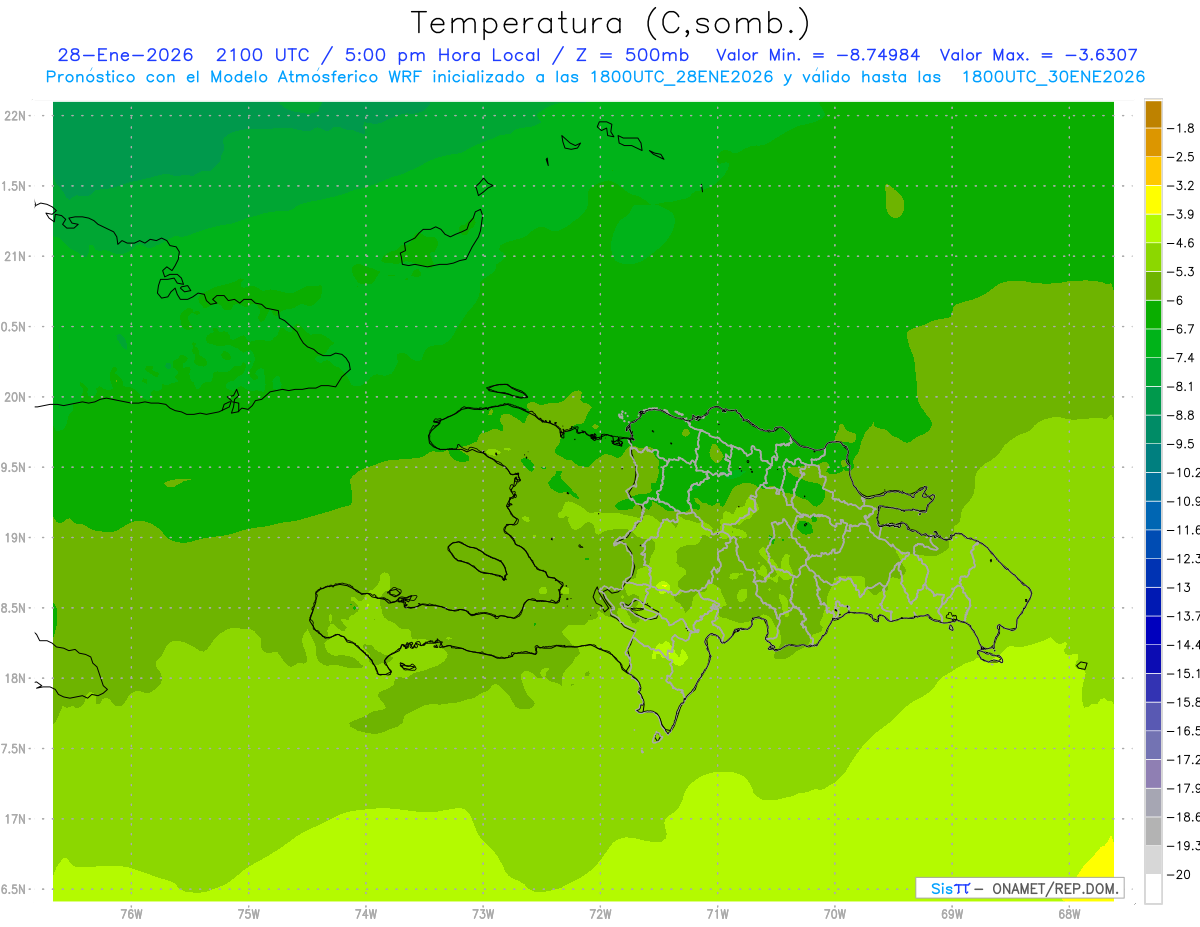
Task: Click the '68W' longitude label
Action: (1069, 913)
